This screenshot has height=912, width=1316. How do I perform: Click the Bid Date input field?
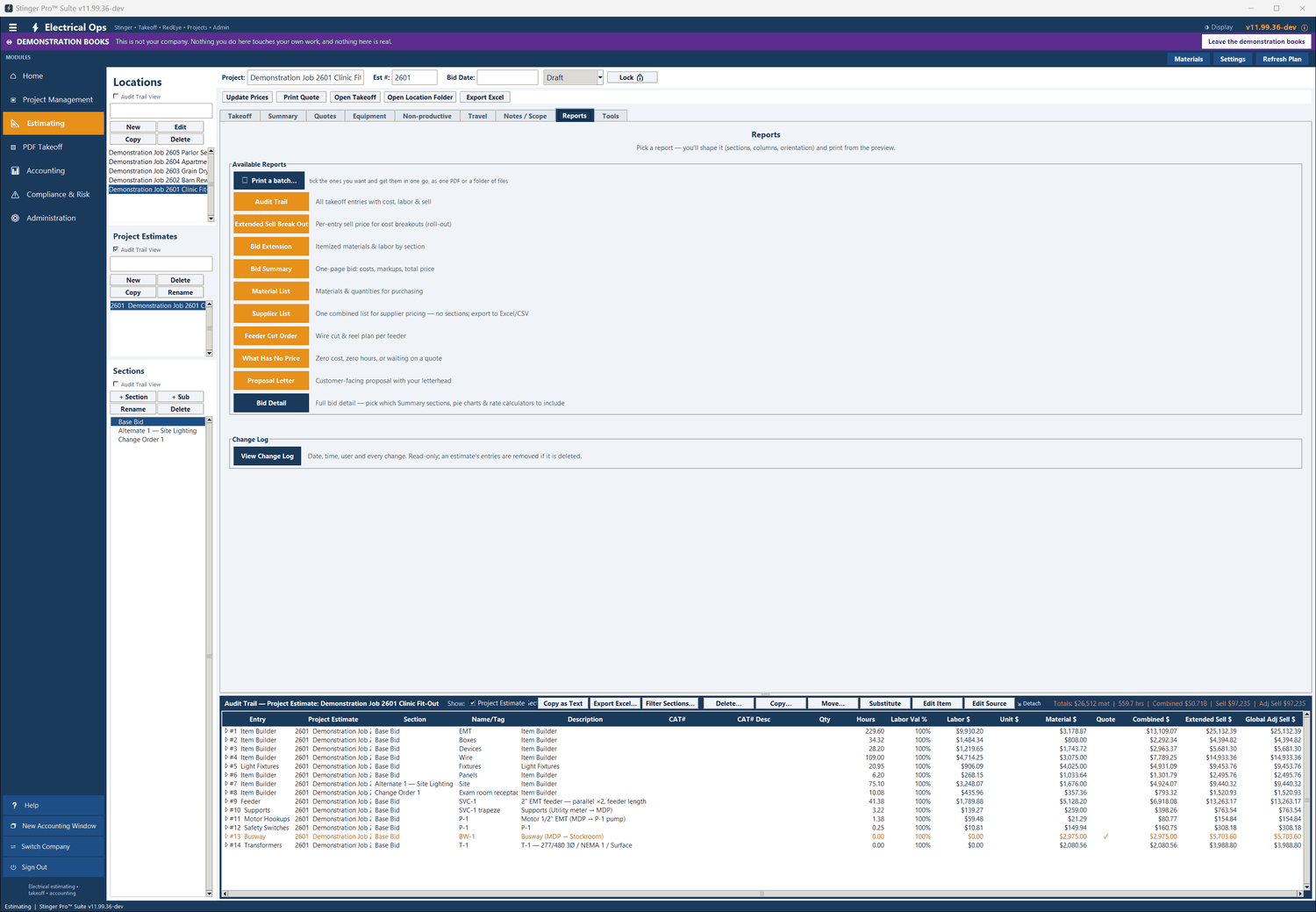pyautogui.click(x=507, y=77)
